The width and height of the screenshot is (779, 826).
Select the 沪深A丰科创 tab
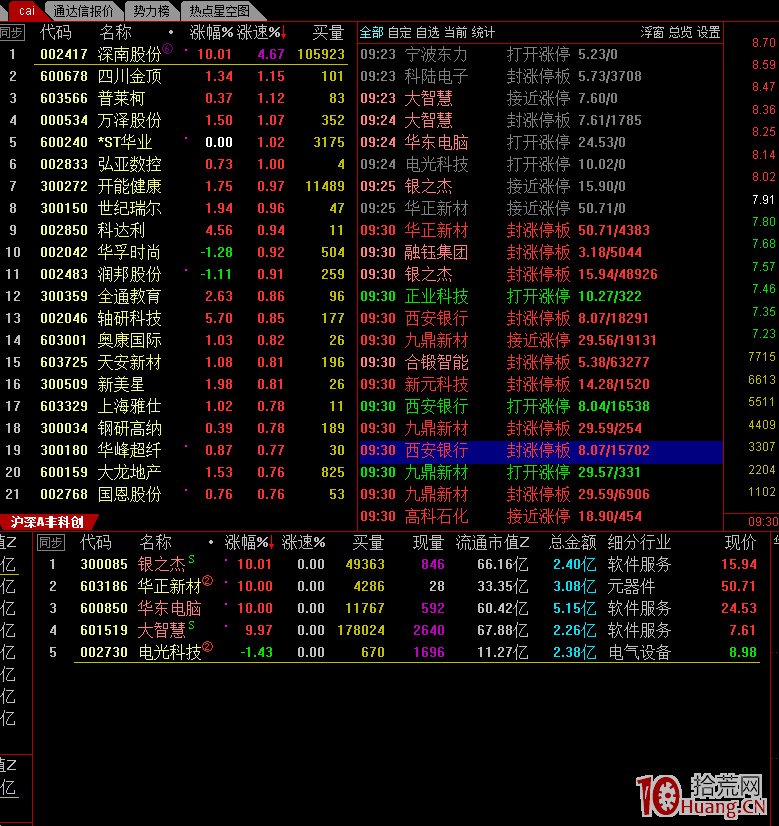tap(47, 522)
